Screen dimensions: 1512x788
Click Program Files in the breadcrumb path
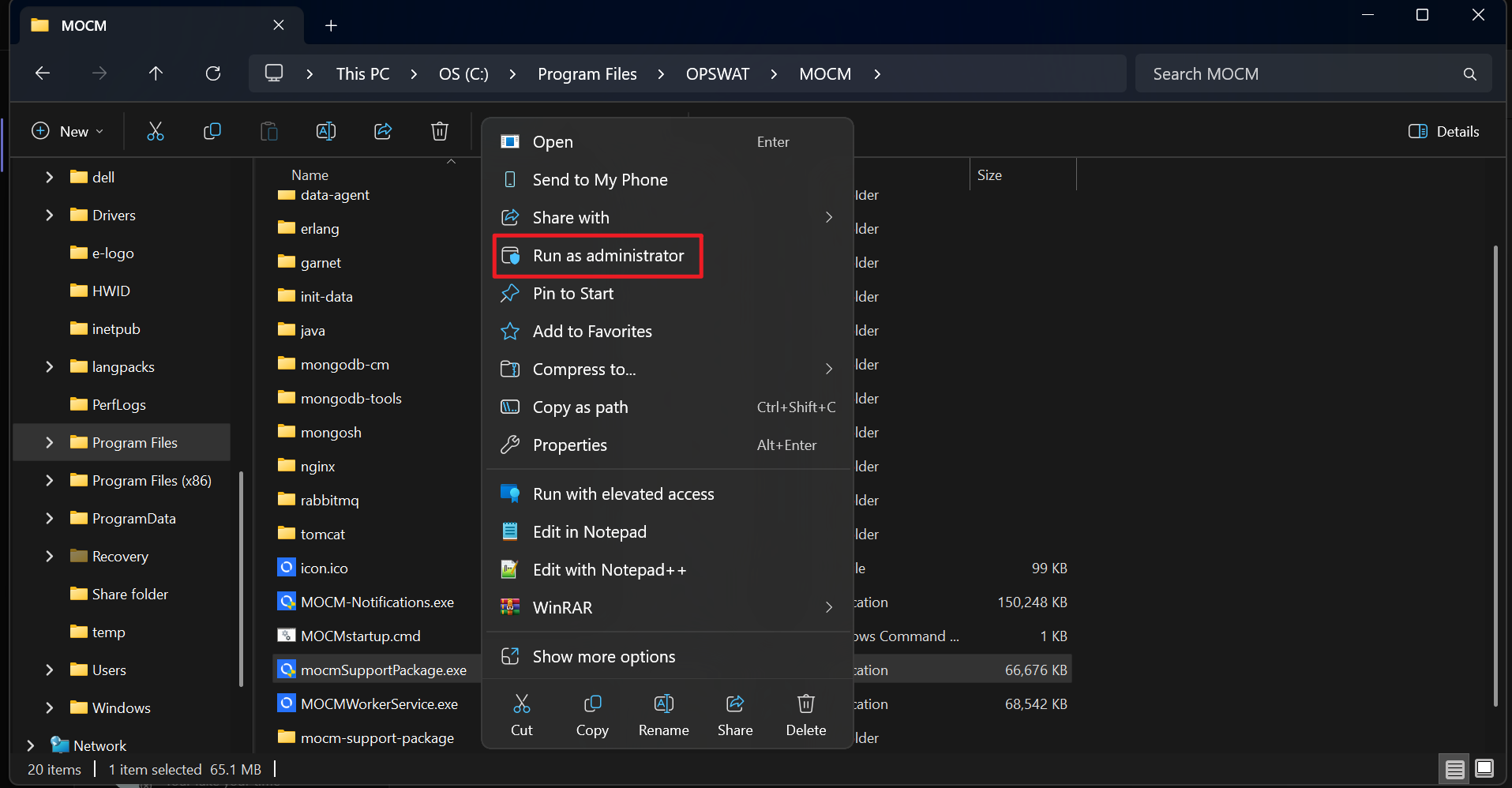pyautogui.click(x=587, y=74)
